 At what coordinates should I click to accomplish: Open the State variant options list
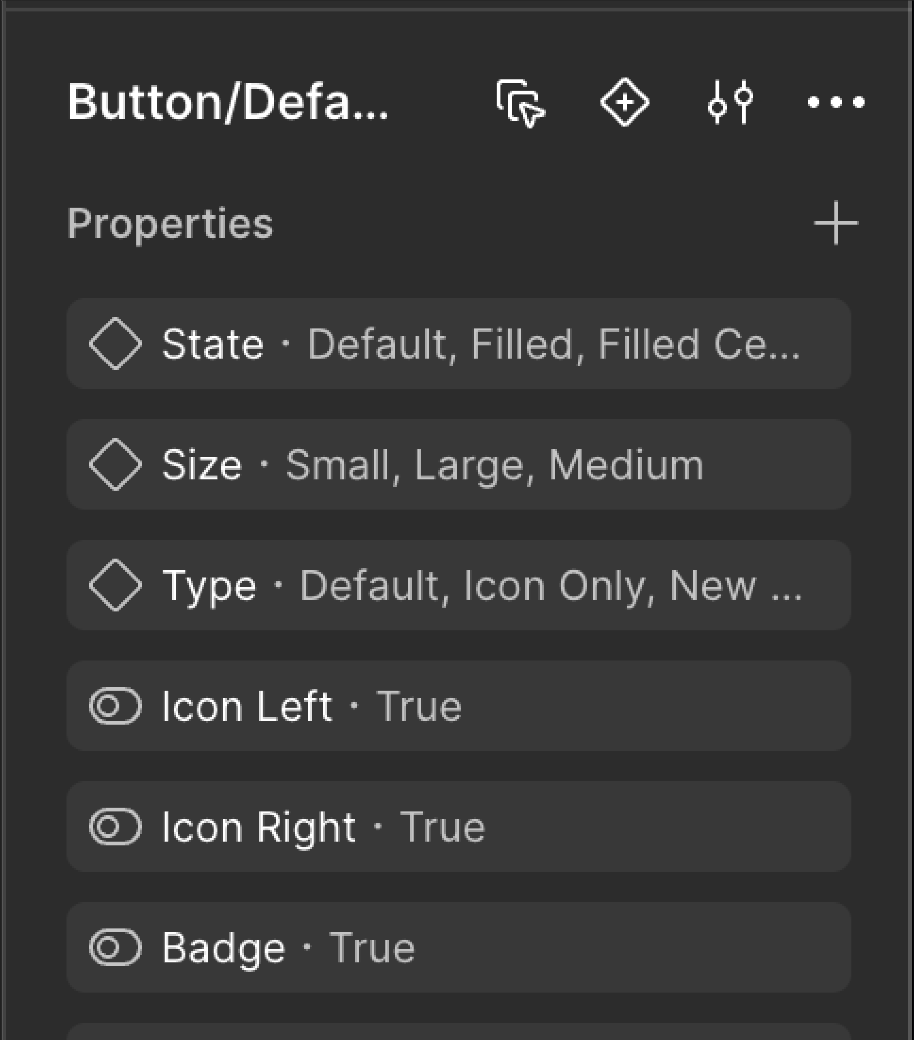(457, 343)
